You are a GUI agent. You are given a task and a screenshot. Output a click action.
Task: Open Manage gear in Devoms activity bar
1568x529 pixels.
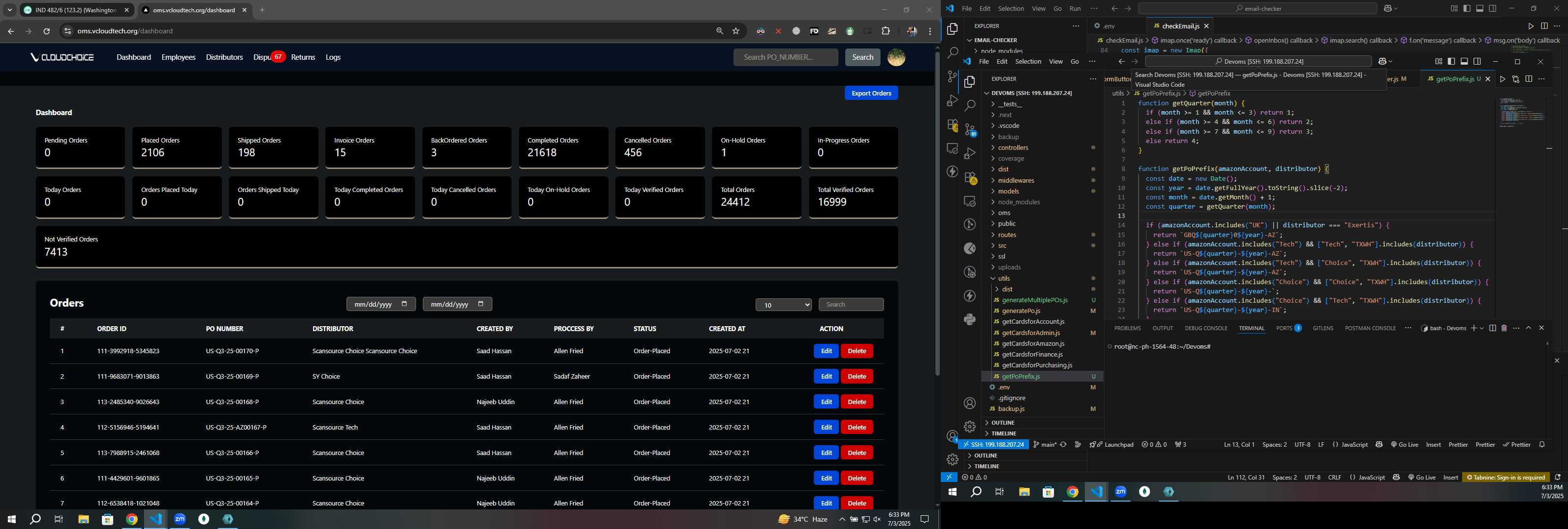click(970, 427)
